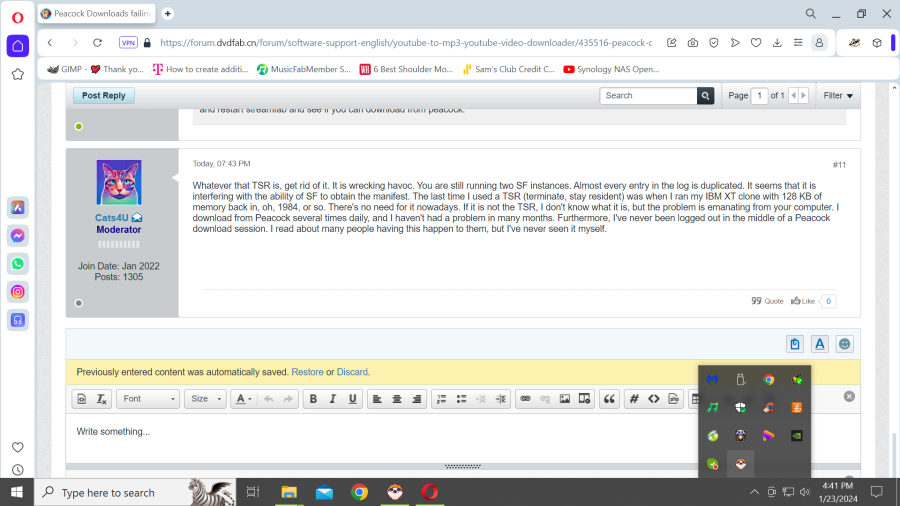This screenshot has width=900, height=506.
Task: Discard the automatically saved content
Action: point(352,372)
